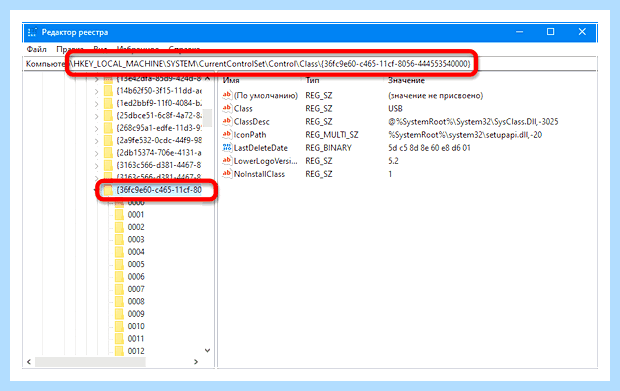Click the ClassDesc value name
Screen dimensions: 620x391
251,122
